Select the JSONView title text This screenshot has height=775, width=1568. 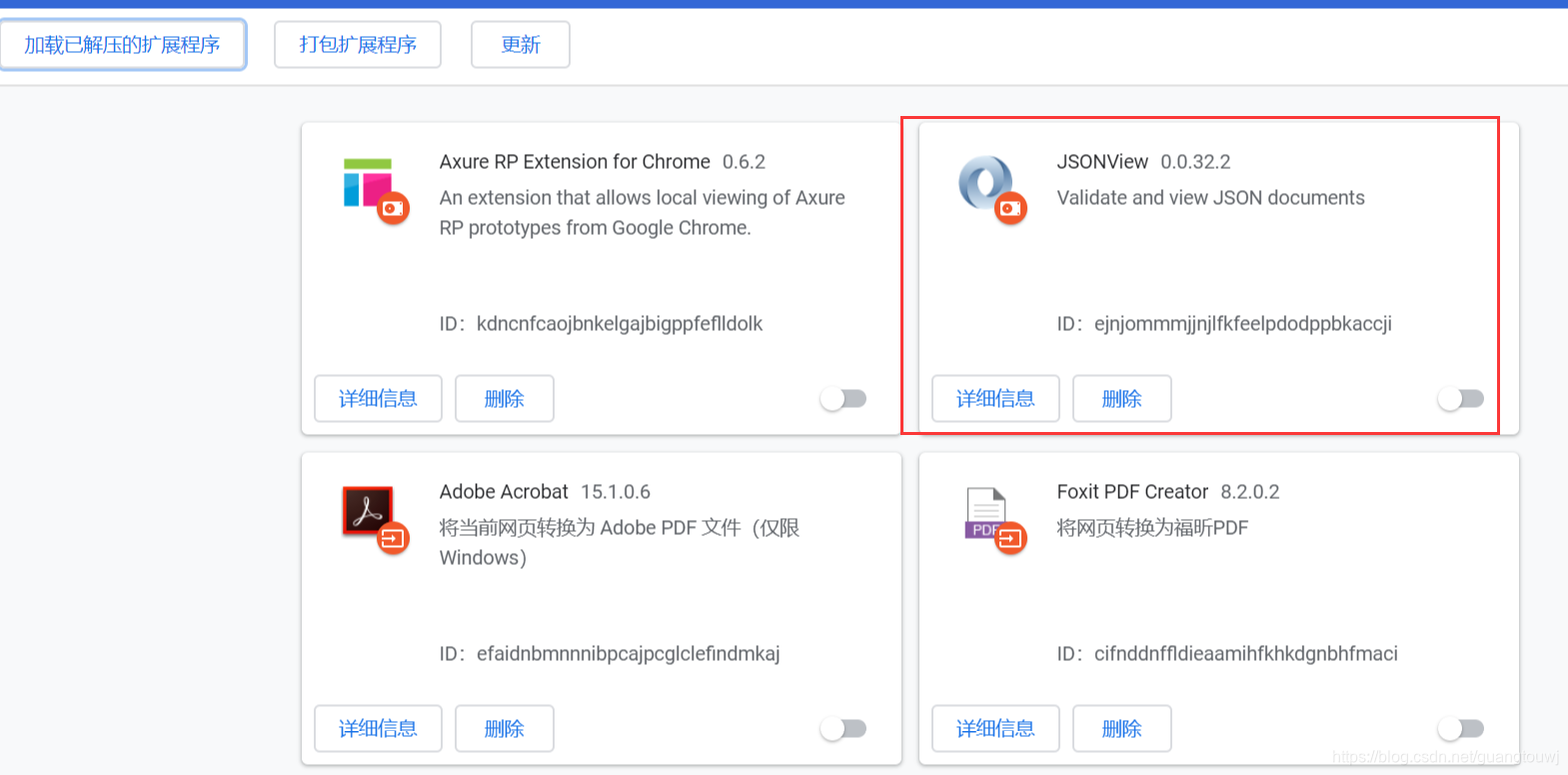(1102, 162)
